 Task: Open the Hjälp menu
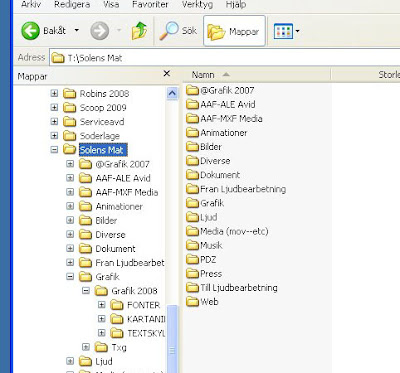point(236,4)
